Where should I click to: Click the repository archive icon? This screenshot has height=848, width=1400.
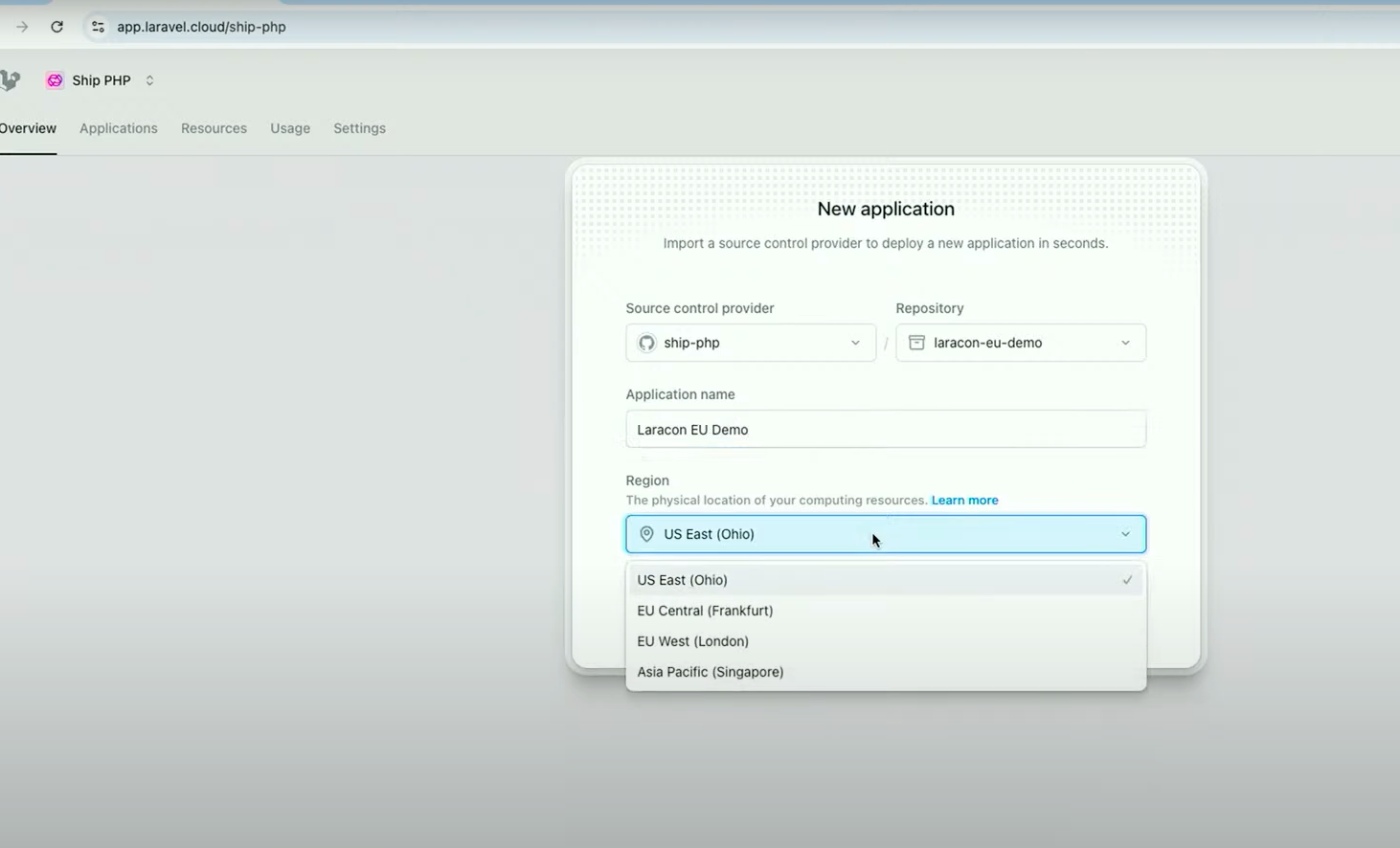coord(916,343)
